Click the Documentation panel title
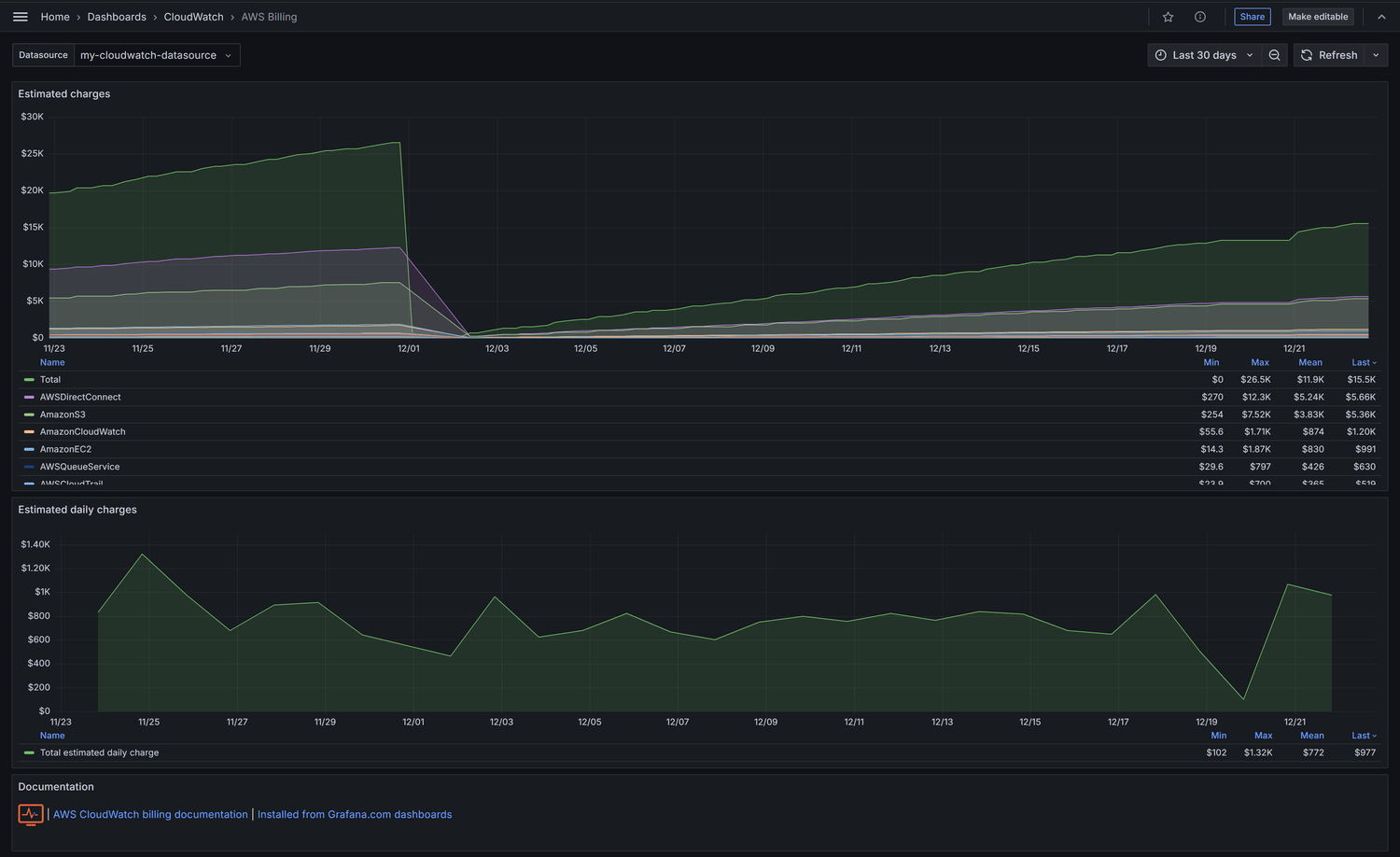The height and width of the screenshot is (857, 1400). (56, 787)
